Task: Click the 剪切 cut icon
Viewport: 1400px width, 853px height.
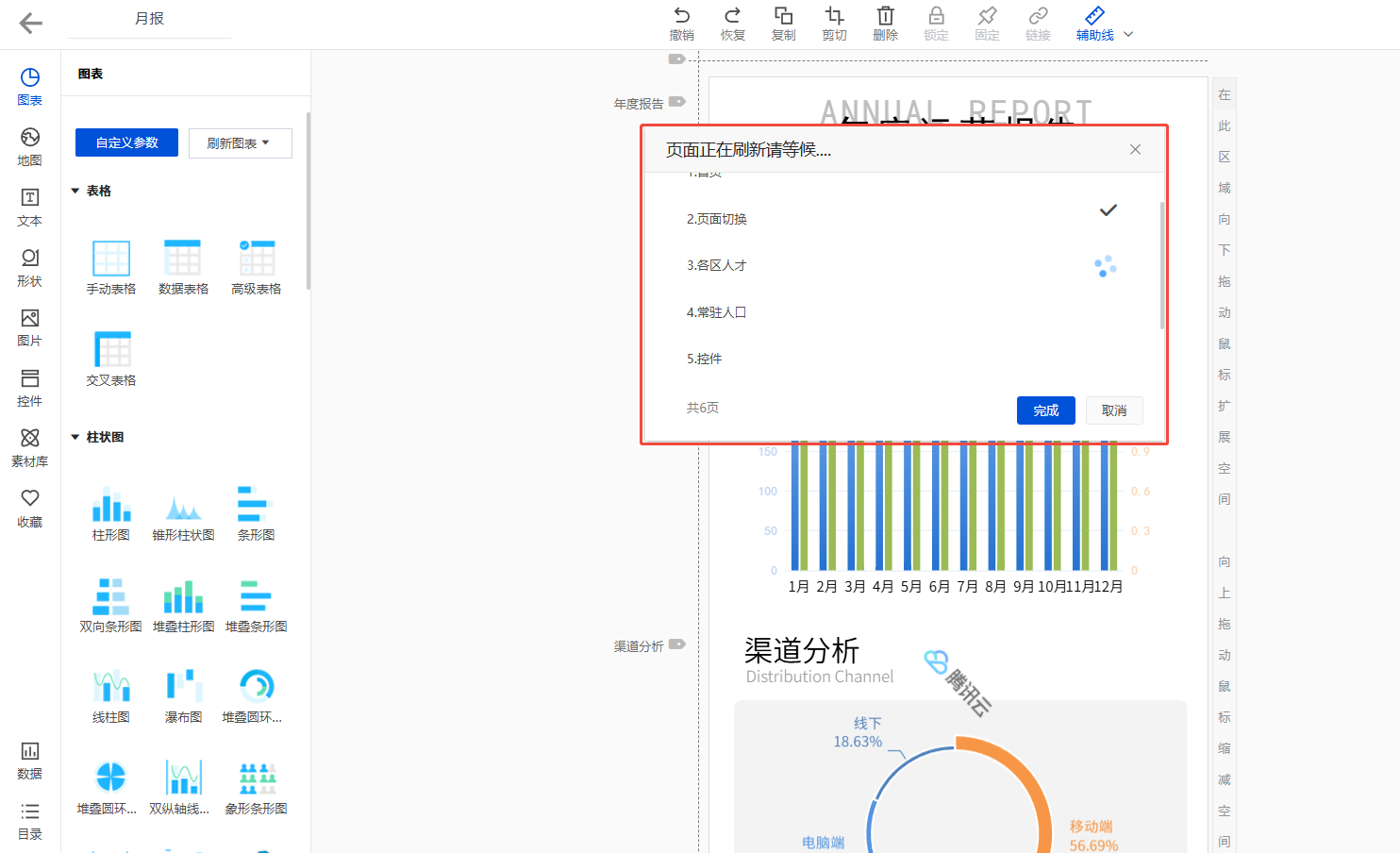Action: tap(834, 16)
